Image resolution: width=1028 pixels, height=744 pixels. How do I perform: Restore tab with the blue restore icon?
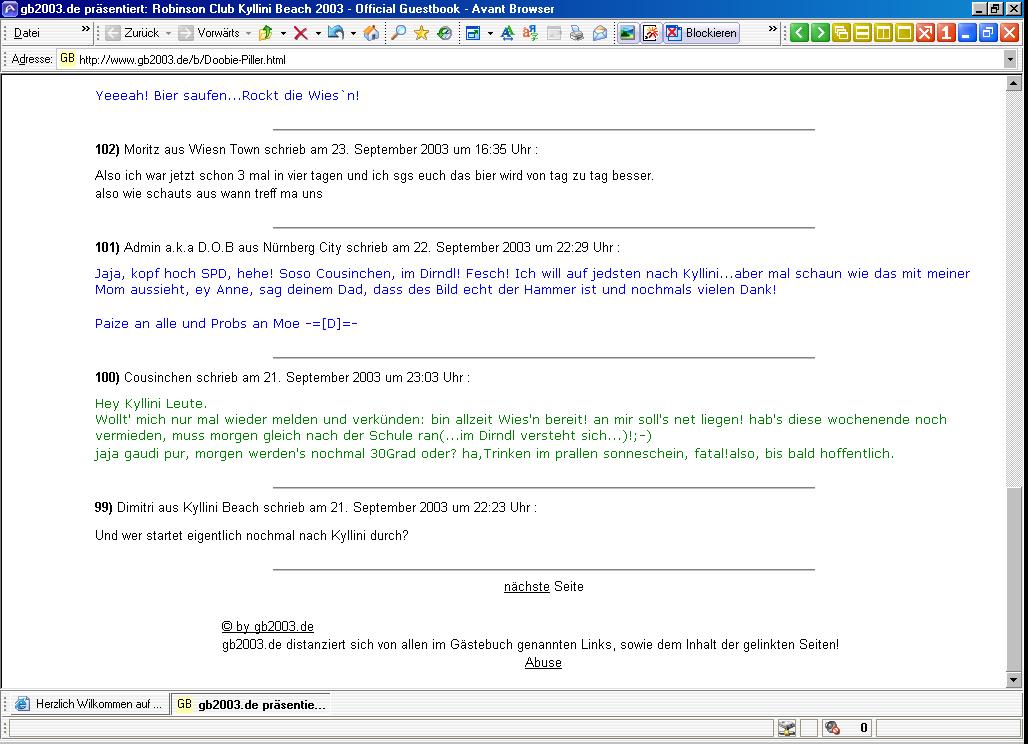click(987, 33)
